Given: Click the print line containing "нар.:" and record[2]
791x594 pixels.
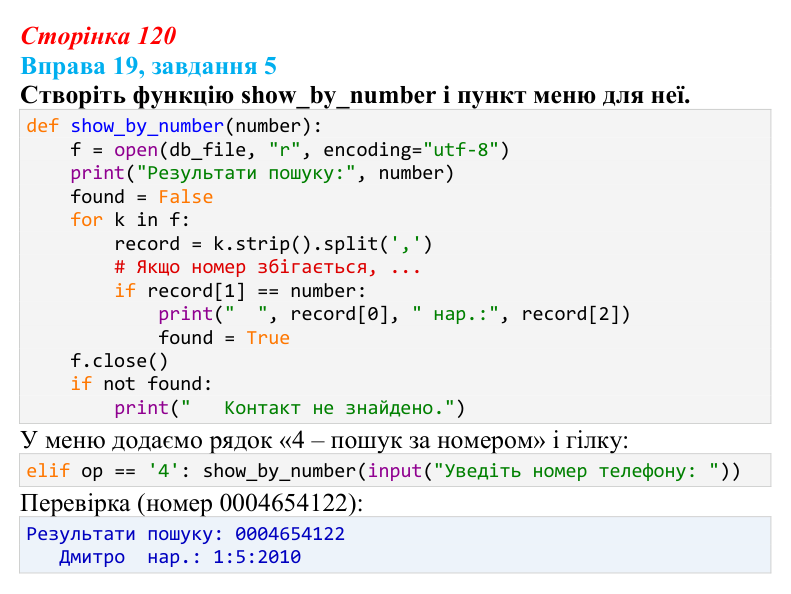Looking at the screenshot, I should tap(394, 314).
